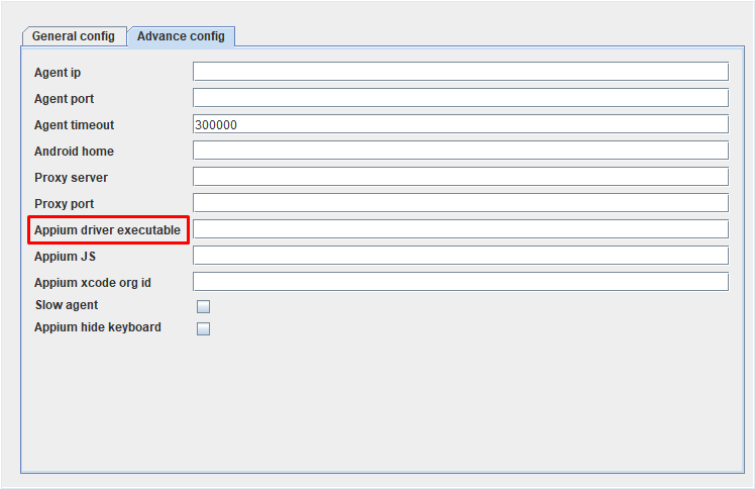This screenshot has width=755, height=489.
Task: Enable the Slow agent checkbox
Action: 203,307
